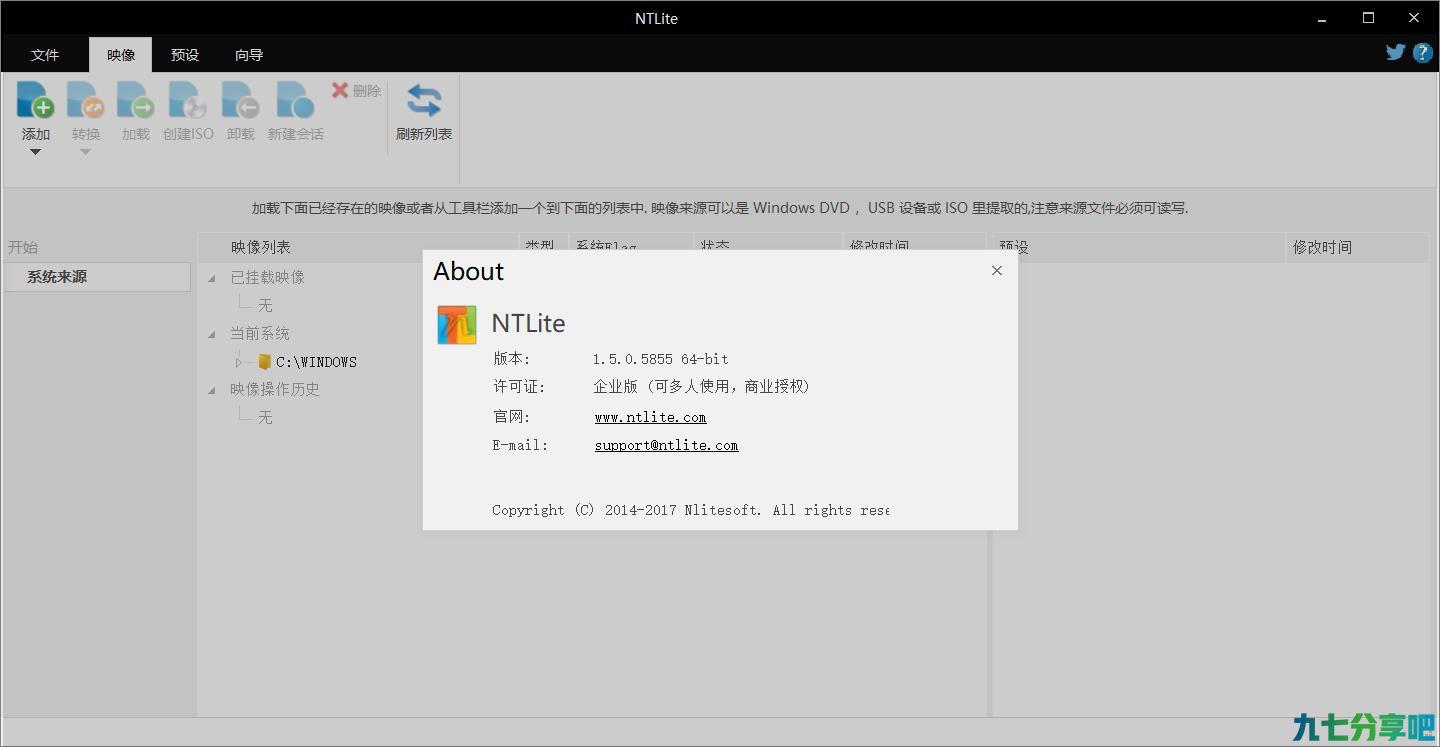Click the 转换 (Convert) toolbar icon

pyautogui.click(x=86, y=100)
